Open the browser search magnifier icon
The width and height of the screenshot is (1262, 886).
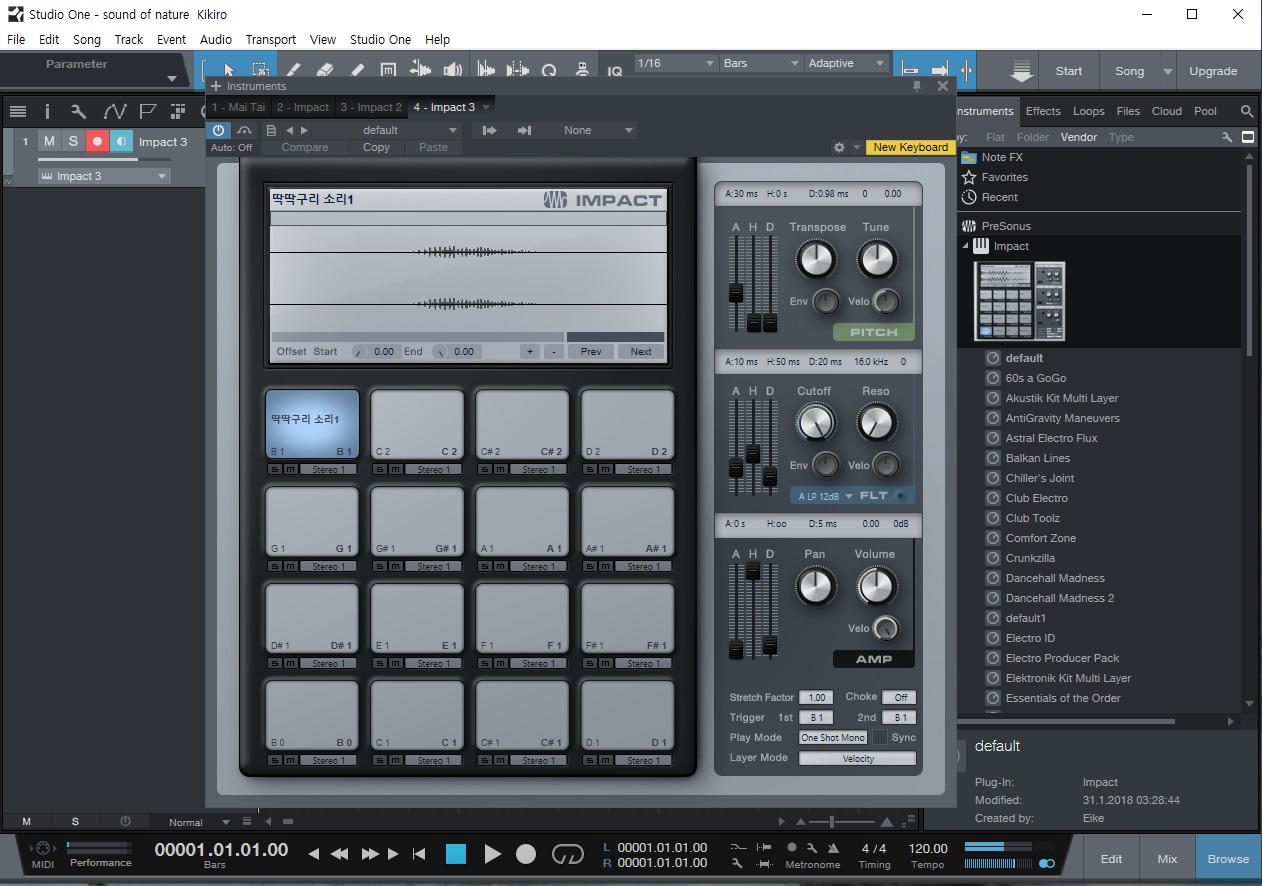tap(1247, 111)
